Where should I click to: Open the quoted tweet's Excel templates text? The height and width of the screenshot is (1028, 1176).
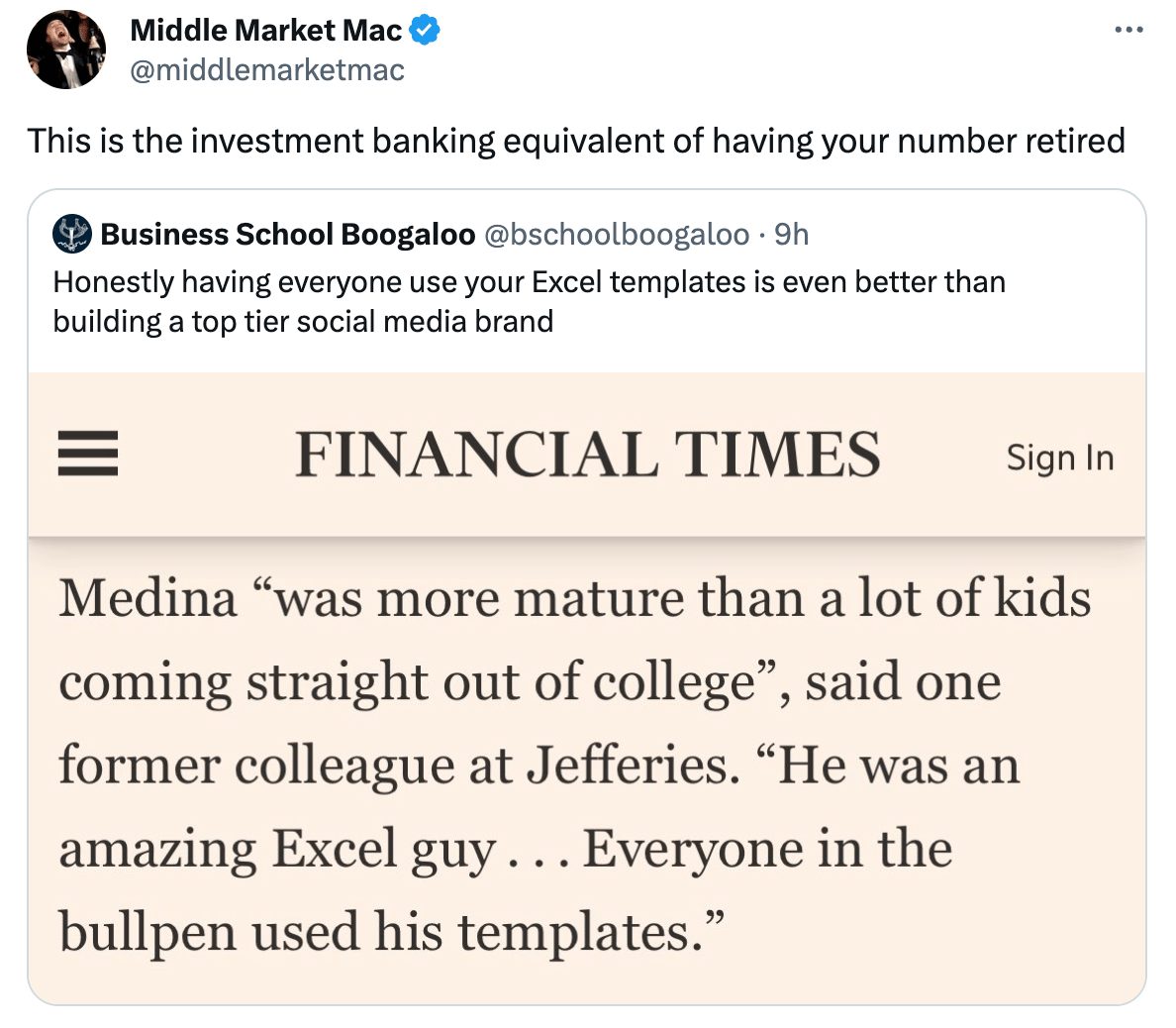pos(529,301)
